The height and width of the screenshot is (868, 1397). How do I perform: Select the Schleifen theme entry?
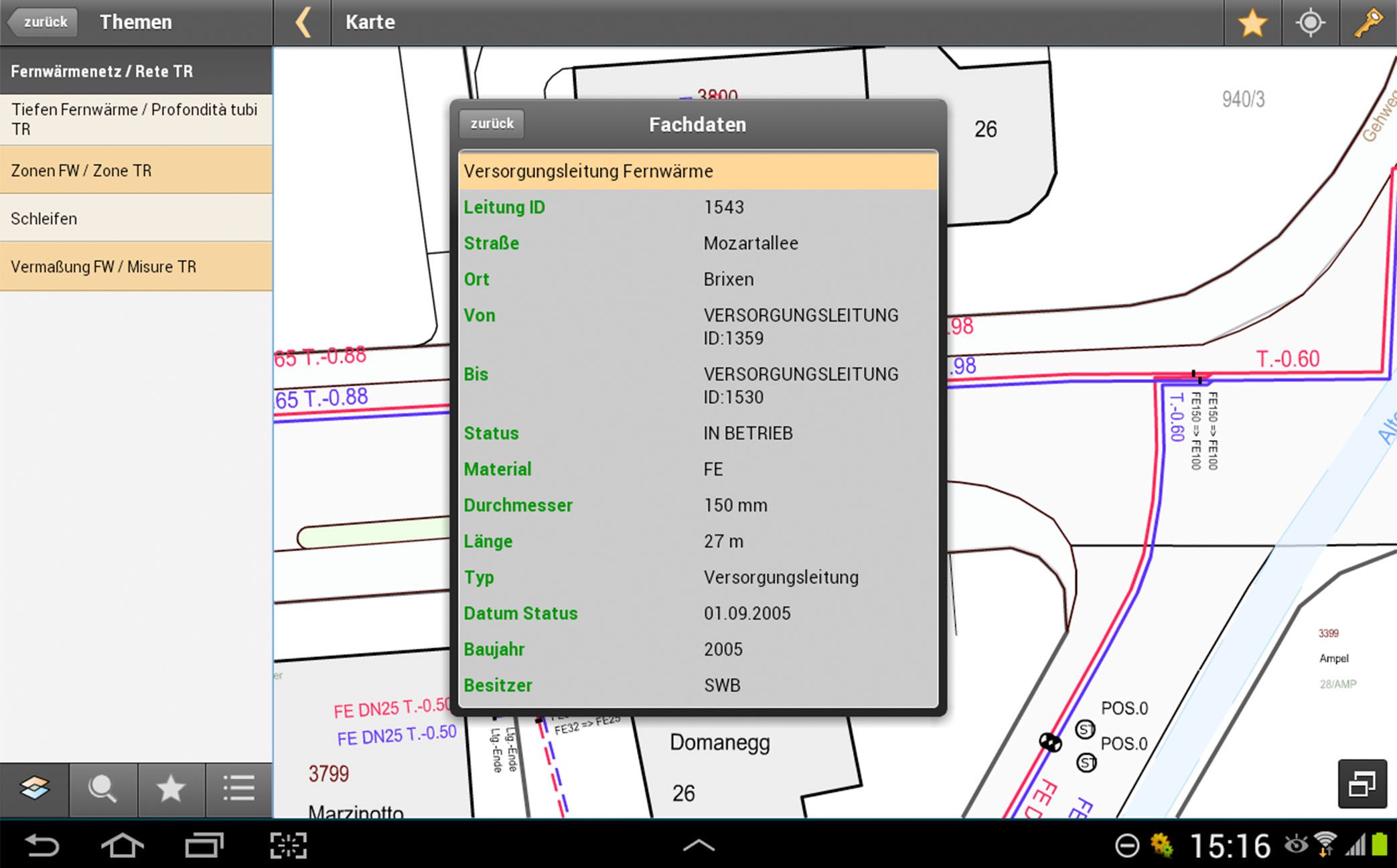(x=136, y=218)
